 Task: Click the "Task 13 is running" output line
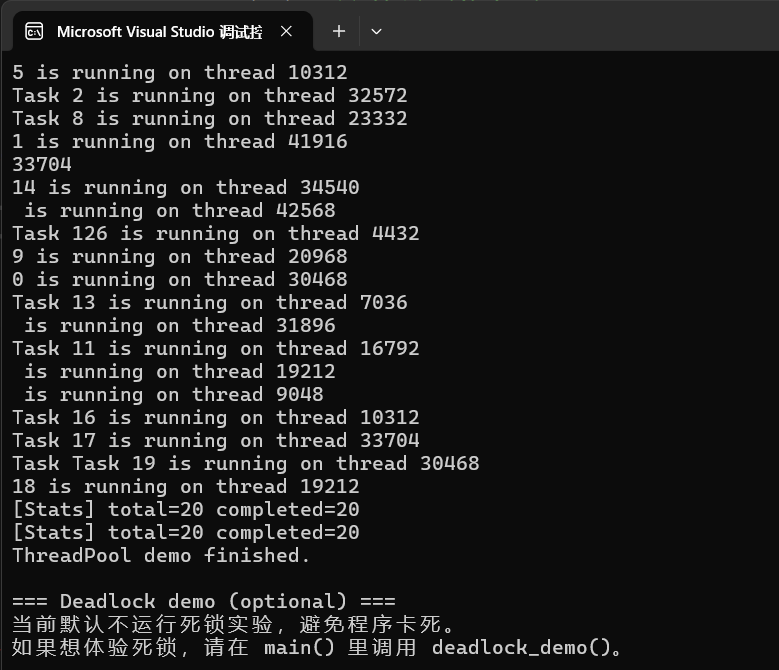coord(209,302)
